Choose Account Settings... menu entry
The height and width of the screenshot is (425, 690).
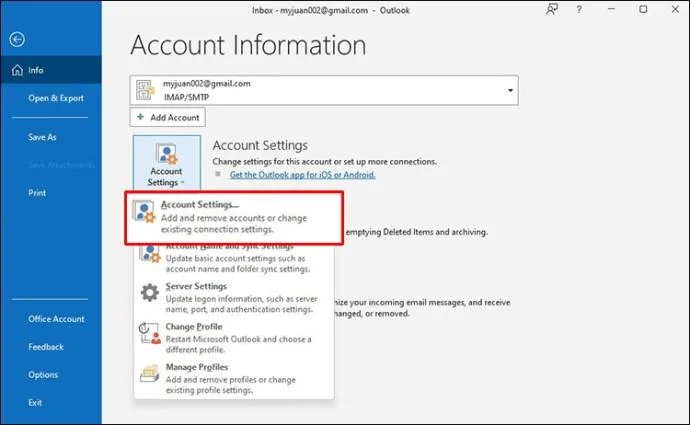tap(234, 217)
